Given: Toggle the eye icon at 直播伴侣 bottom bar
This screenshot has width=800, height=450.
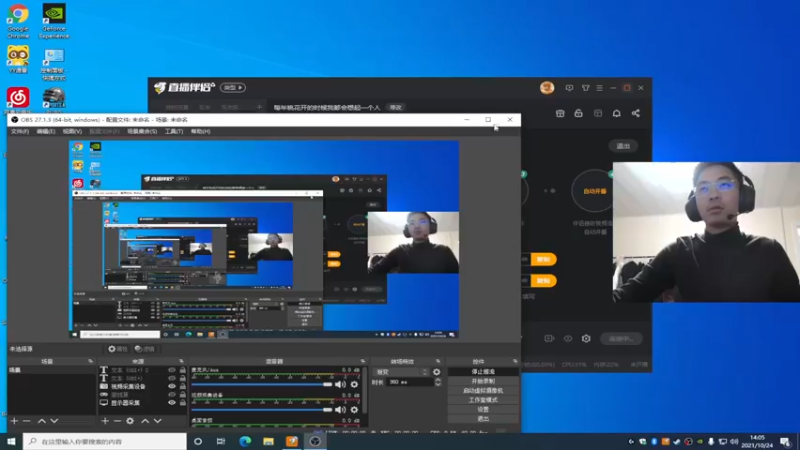Looking at the screenshot, I should tap(568, 338).
